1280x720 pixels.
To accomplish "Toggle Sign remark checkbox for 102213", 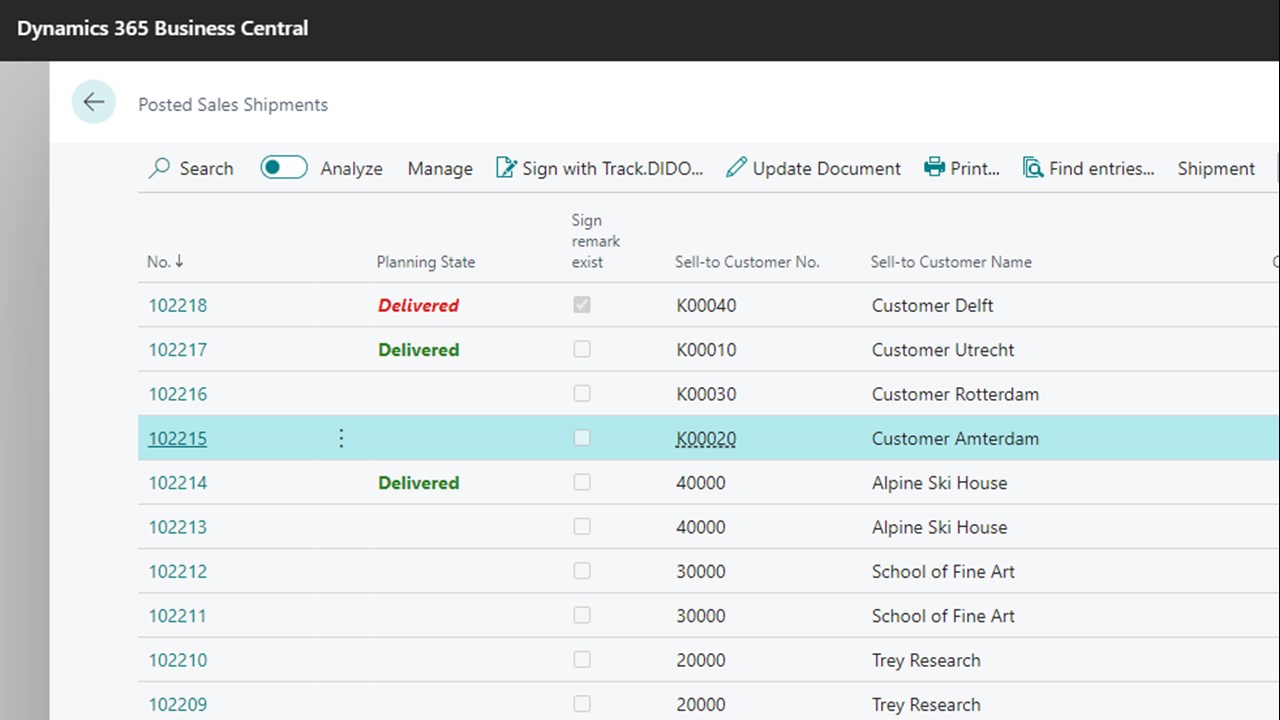I will click(582, 526).
